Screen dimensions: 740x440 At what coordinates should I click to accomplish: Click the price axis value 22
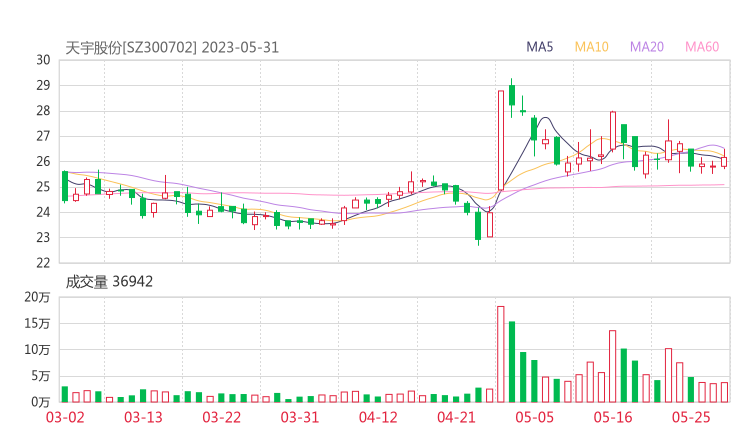click(43, 263)
